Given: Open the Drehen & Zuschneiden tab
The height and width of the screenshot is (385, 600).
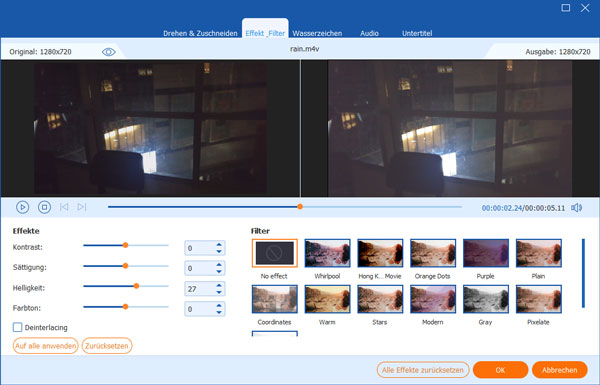Looking at the screenshot, I should pyautogui.click(x=200, y=33).
